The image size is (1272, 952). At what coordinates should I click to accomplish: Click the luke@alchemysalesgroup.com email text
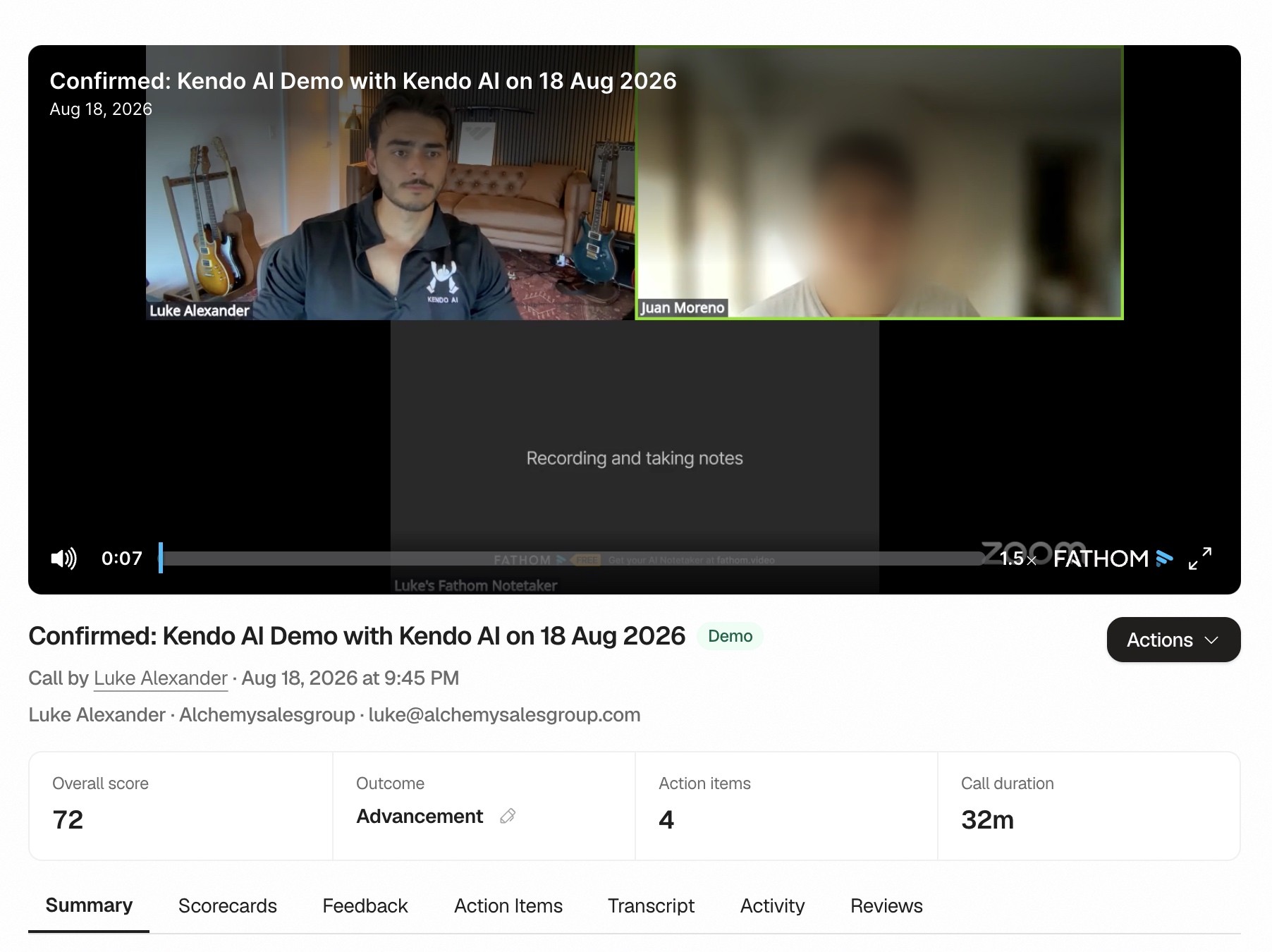point(504,715)
